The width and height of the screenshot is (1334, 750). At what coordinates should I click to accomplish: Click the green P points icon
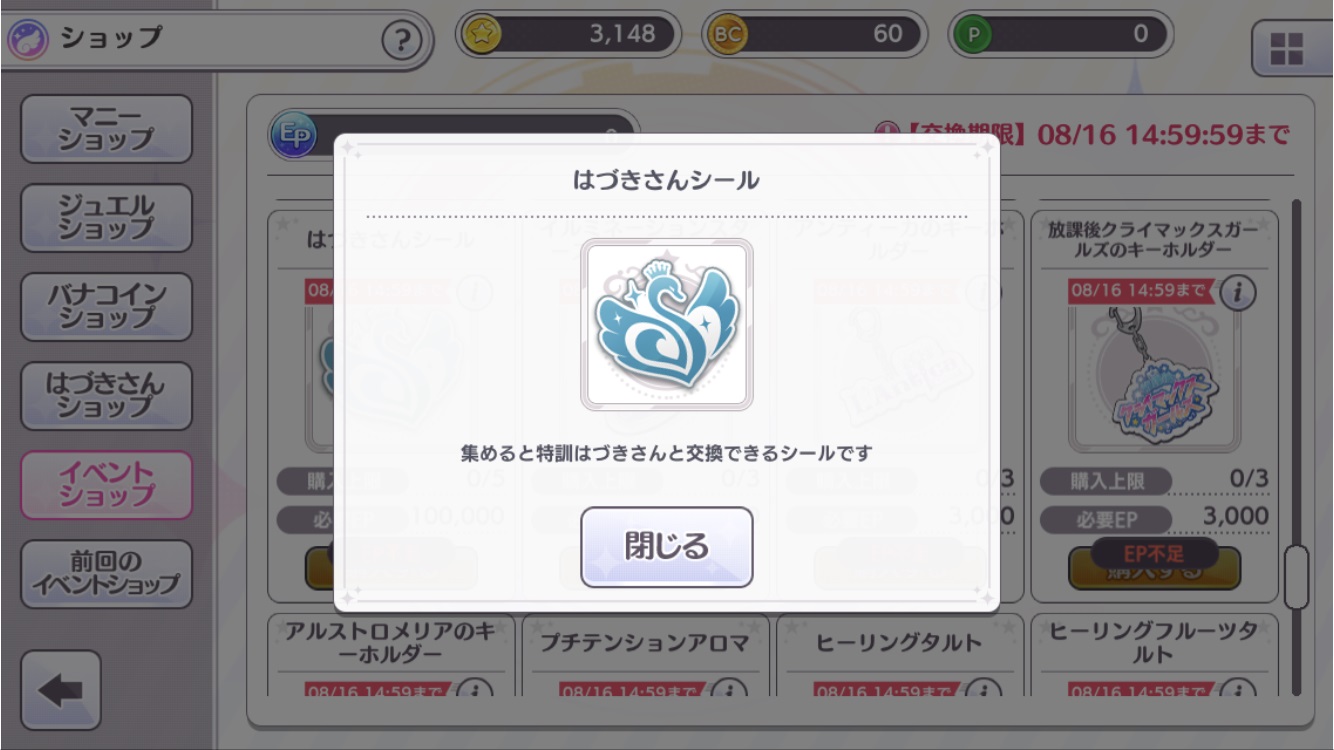(x=972, y=35)
